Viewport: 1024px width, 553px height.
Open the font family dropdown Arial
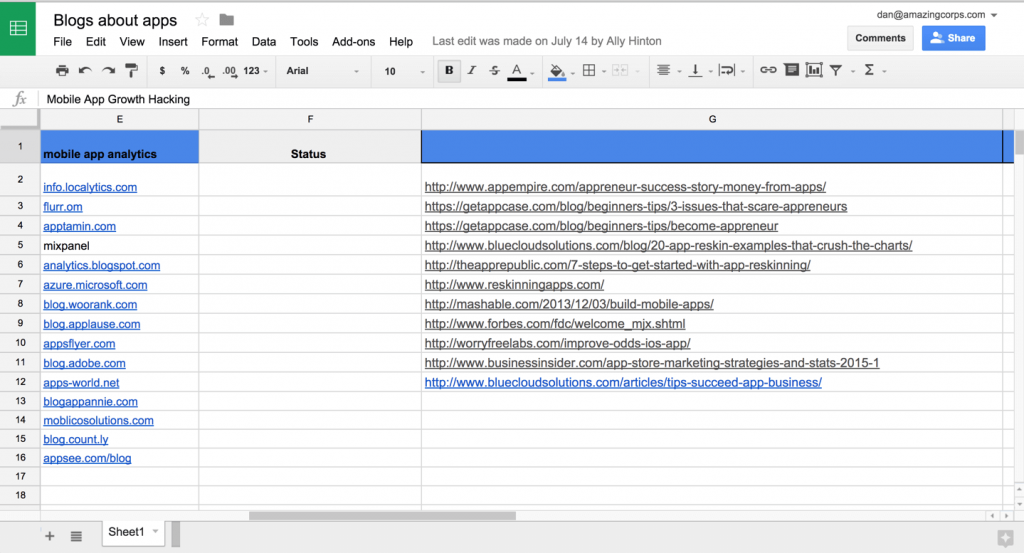[323, 71]
